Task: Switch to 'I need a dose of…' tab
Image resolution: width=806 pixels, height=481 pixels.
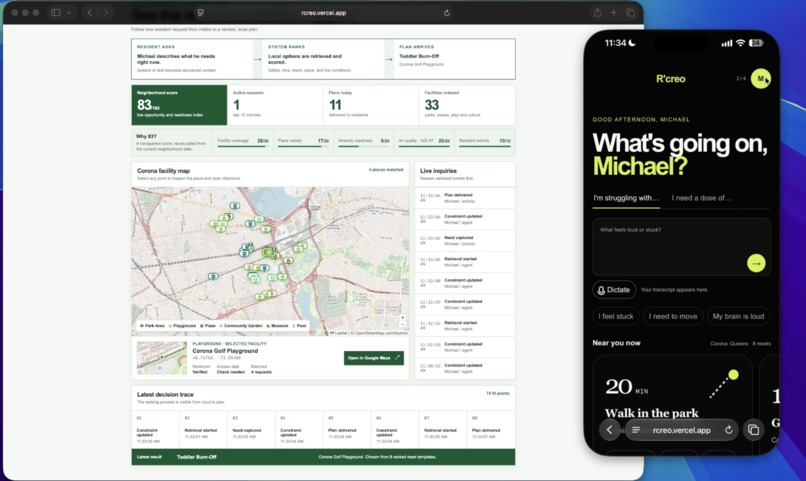Action: (x=701, y=198)
